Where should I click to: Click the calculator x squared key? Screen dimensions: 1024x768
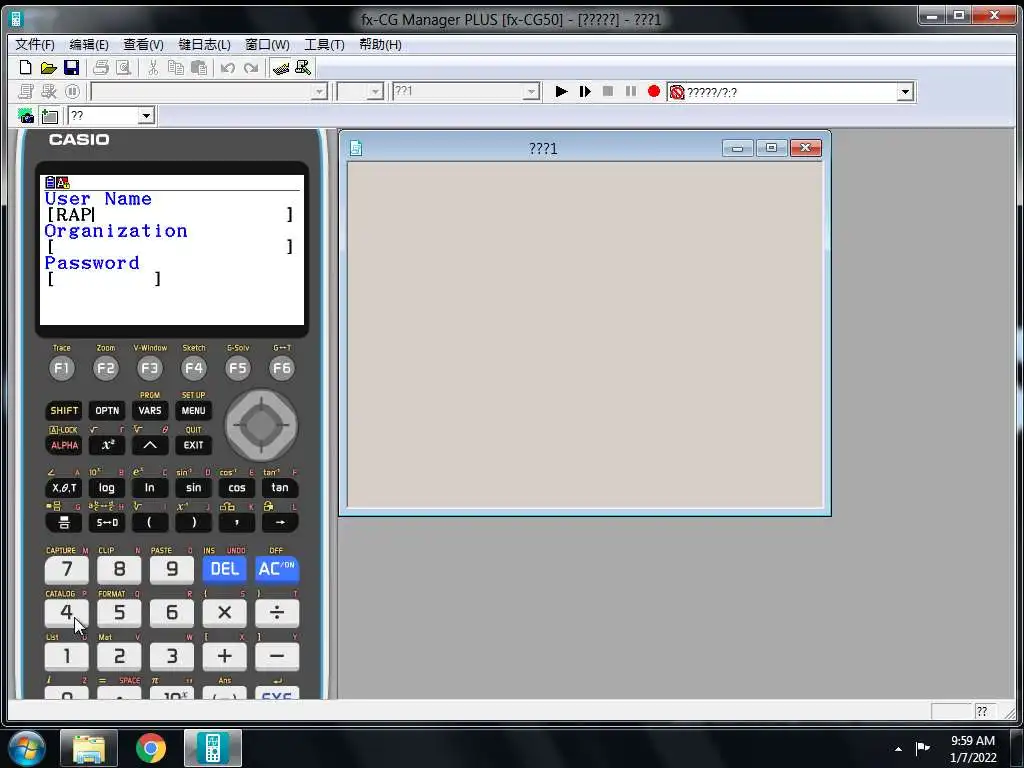tap(107, 445)
